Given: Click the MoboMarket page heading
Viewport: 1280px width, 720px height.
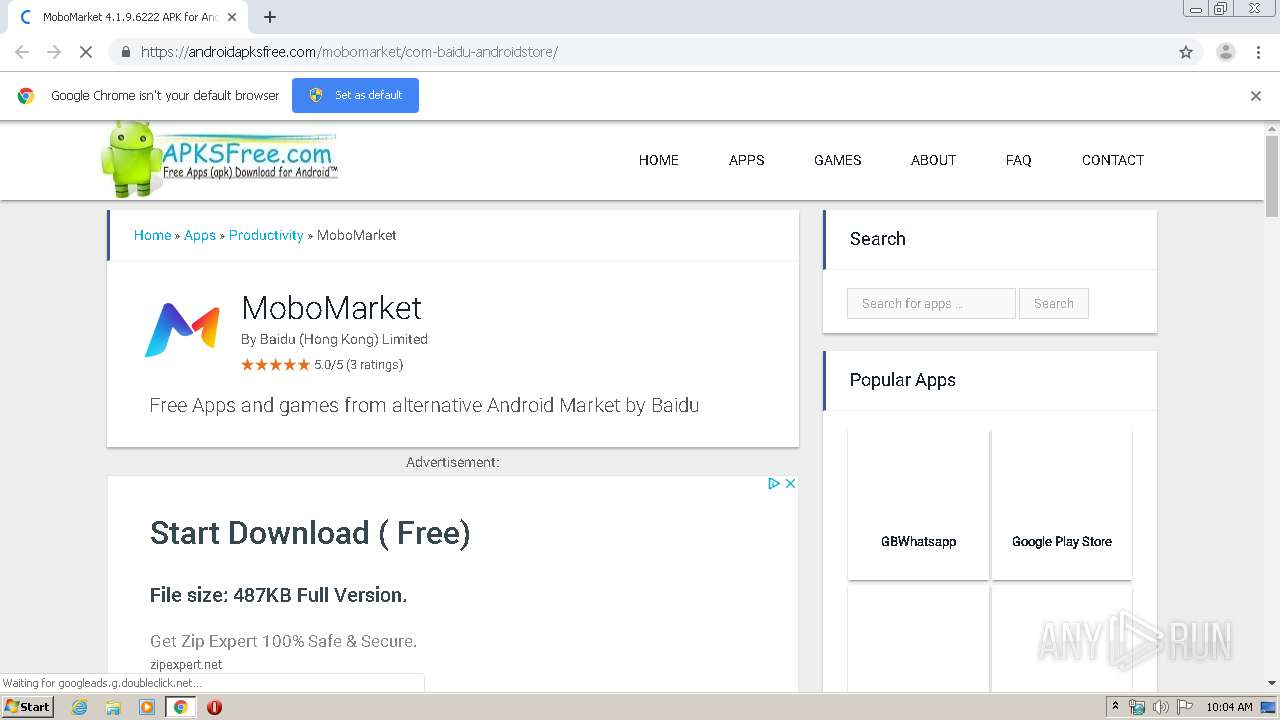Looking at the screenshot, I should [332, 308].
